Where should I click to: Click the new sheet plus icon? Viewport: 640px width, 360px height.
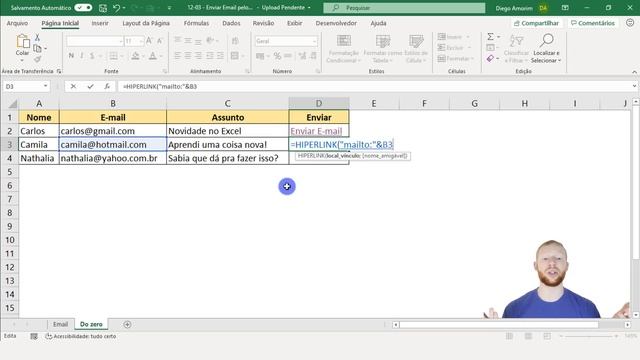[127, 324]
